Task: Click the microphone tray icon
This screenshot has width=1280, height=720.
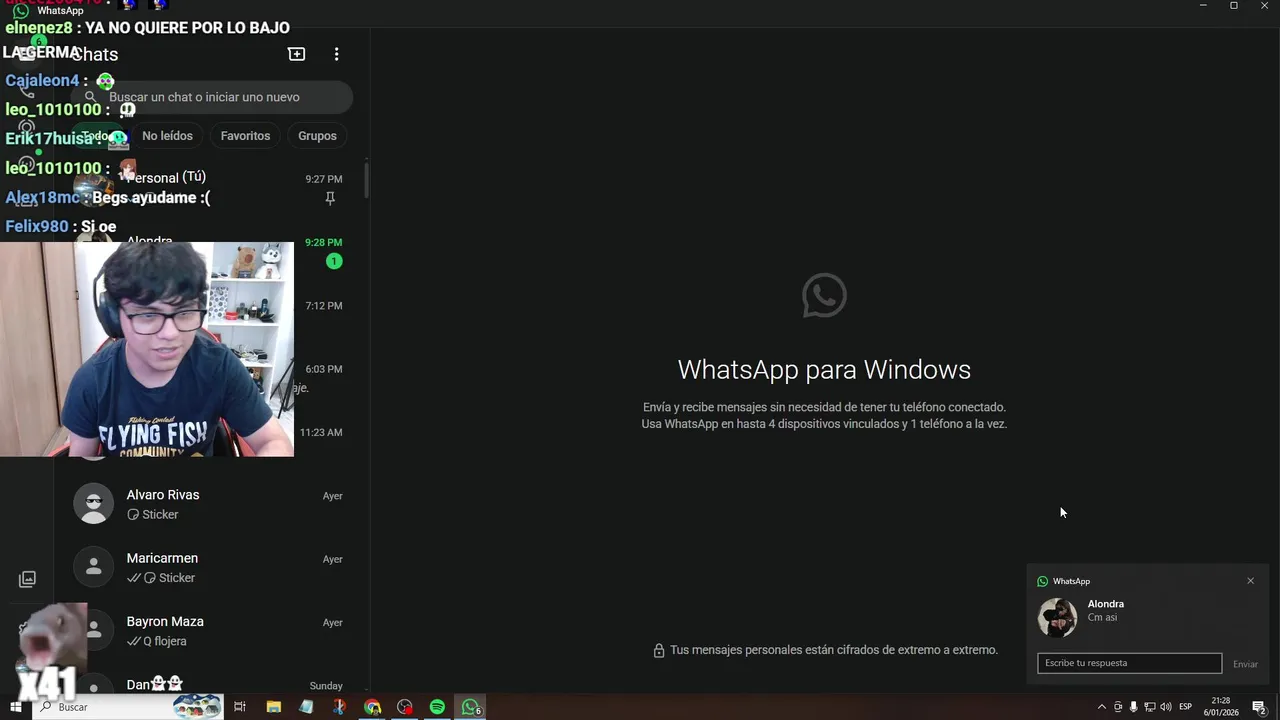Action: tap(1133, 707)
